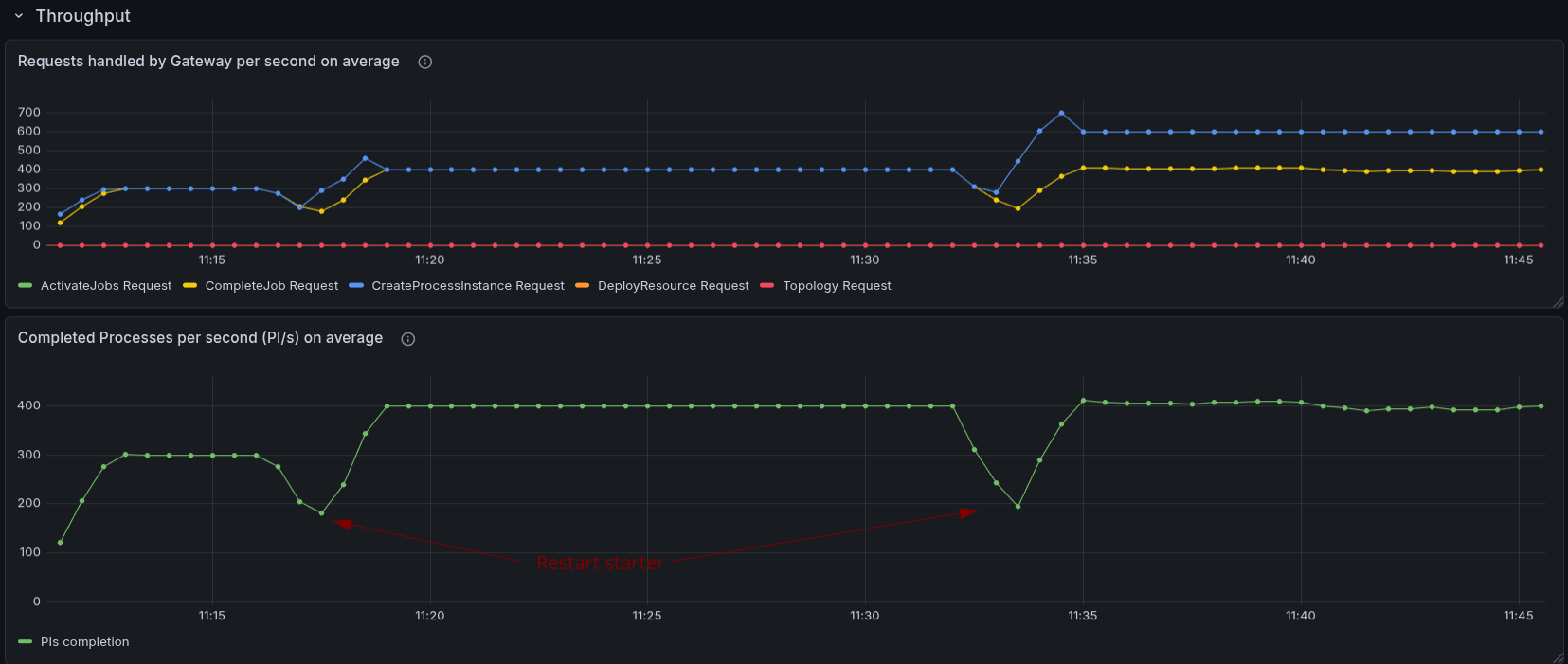Collapse the Throughput row chevron
Viewport: 1568px width, 664px height.
click(18, 16)
